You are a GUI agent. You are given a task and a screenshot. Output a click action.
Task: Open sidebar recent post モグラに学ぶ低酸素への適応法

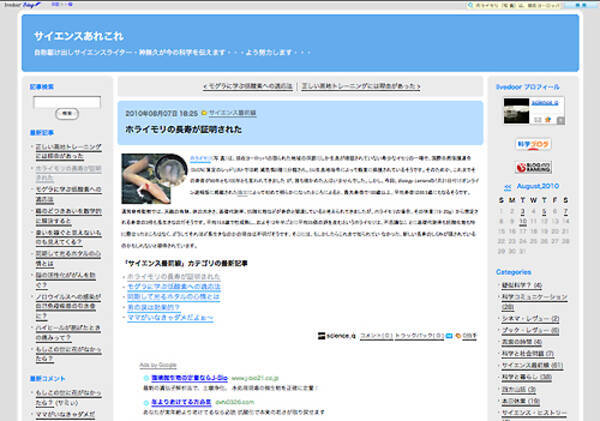pyautogui.click(x=68, y=194)
